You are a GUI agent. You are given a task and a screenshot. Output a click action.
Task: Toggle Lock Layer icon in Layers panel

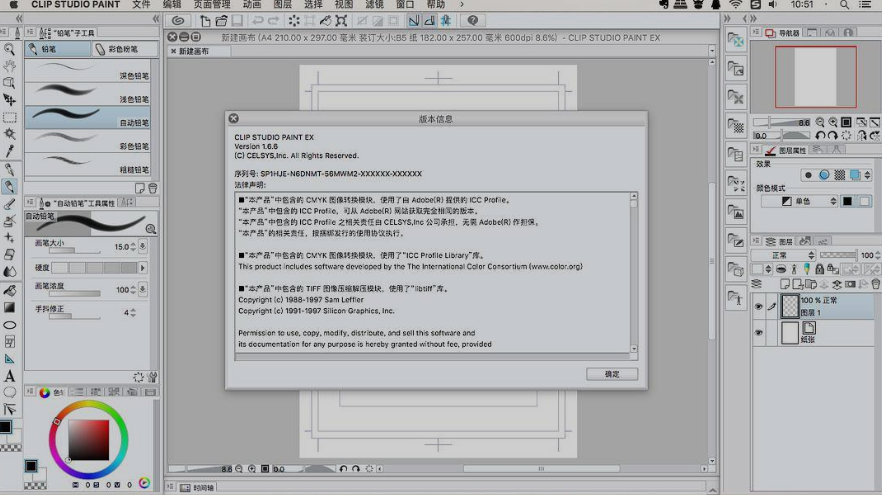(820, 269)
